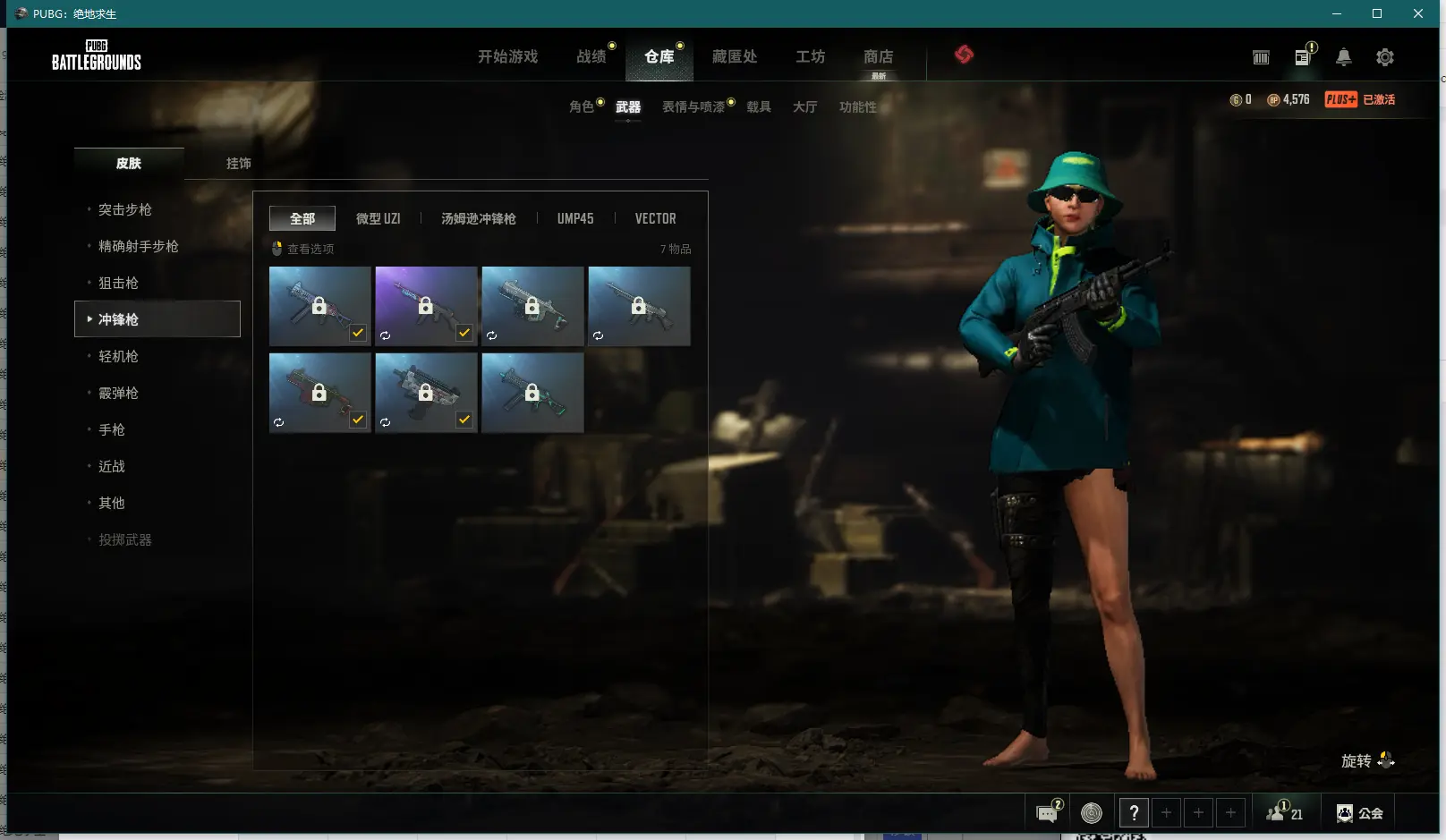1446x840 pixels.
Task: Click the 旋转 rotate hint
Action: coord(1367,760)
